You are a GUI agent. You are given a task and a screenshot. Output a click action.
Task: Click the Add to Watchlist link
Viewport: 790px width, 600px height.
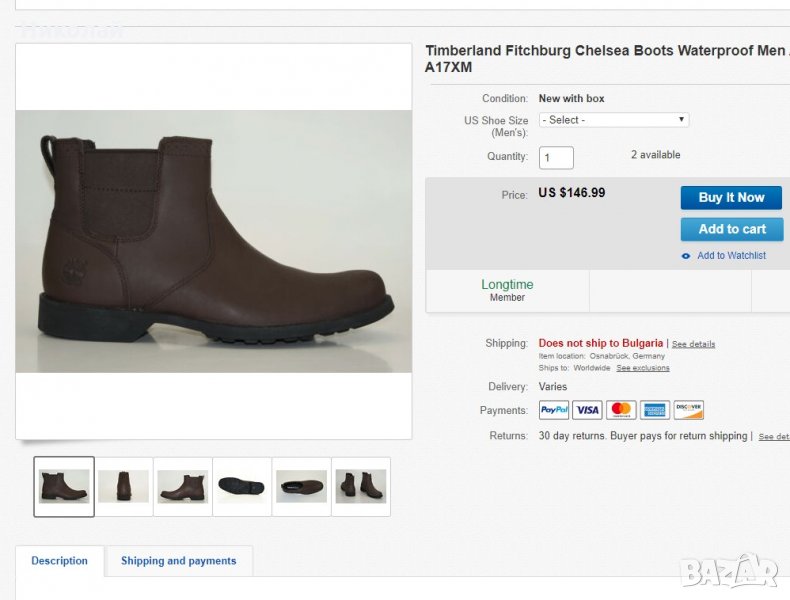pos(731,256)
